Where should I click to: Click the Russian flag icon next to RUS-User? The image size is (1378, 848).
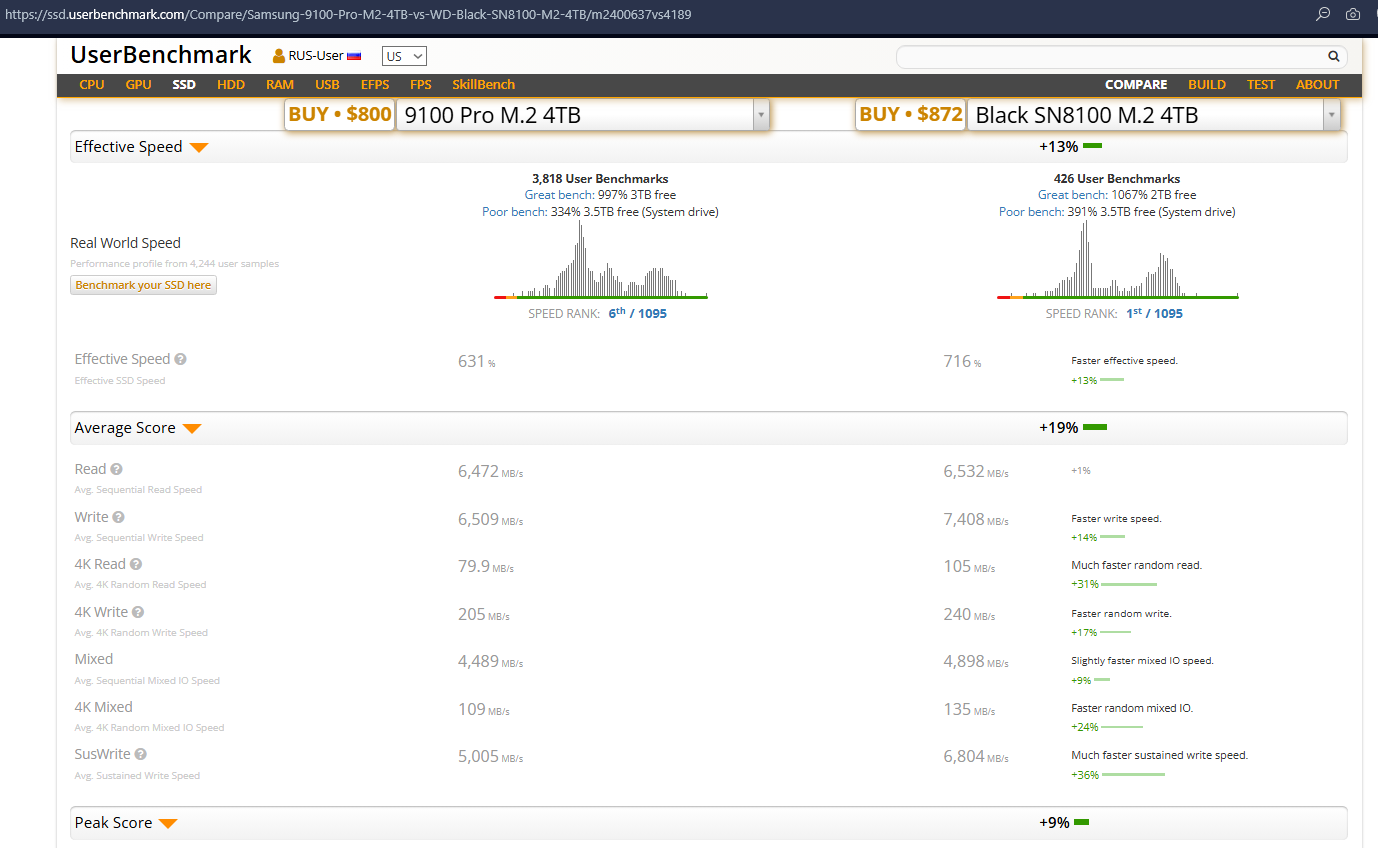click(x=354, y=56)
